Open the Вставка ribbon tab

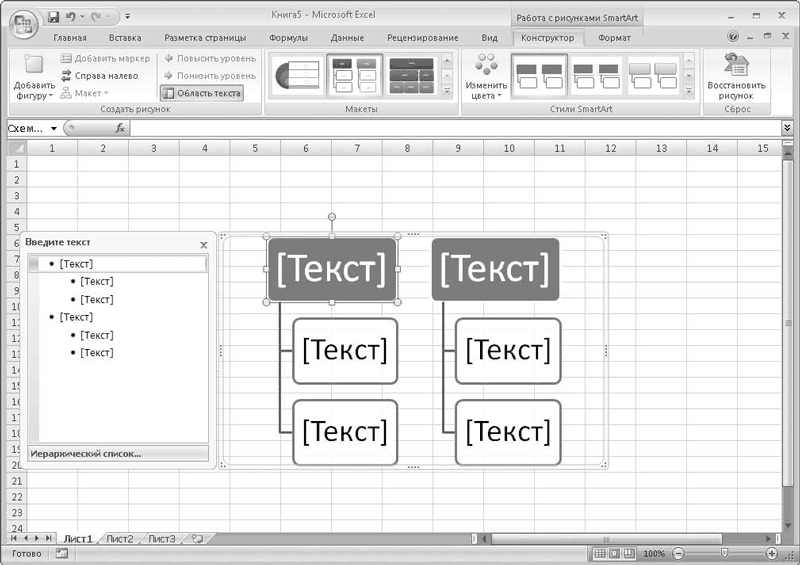click(x=125, y=38)
